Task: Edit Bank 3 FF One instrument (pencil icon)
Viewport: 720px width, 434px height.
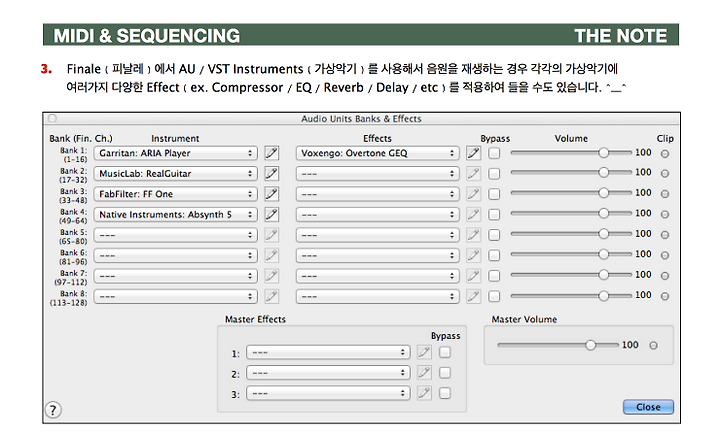Action: pyautogui.click(x=271, y=194)
